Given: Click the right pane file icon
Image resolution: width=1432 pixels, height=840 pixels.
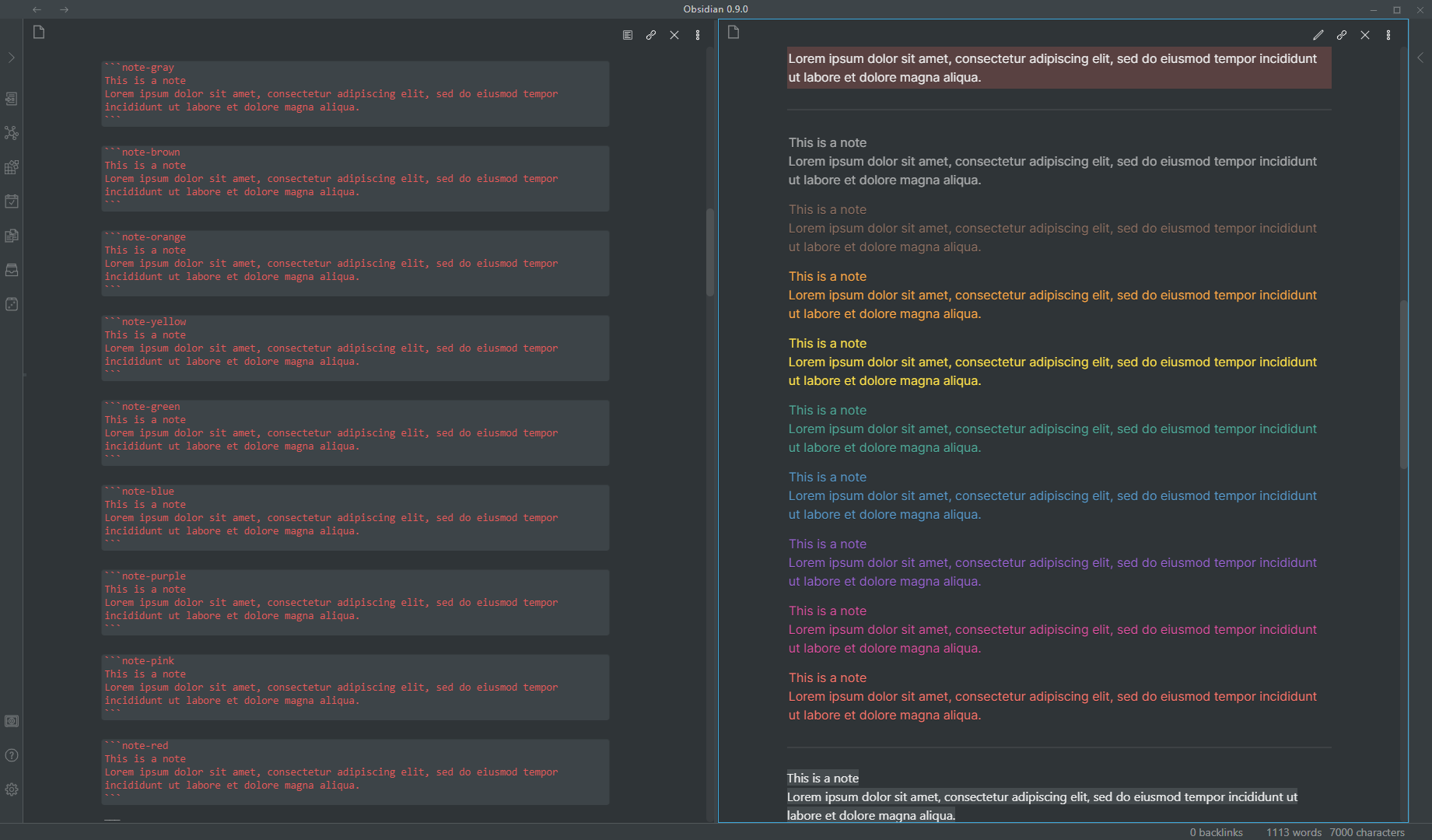Looking at the screenshot, I should click(x=734, y=32).
